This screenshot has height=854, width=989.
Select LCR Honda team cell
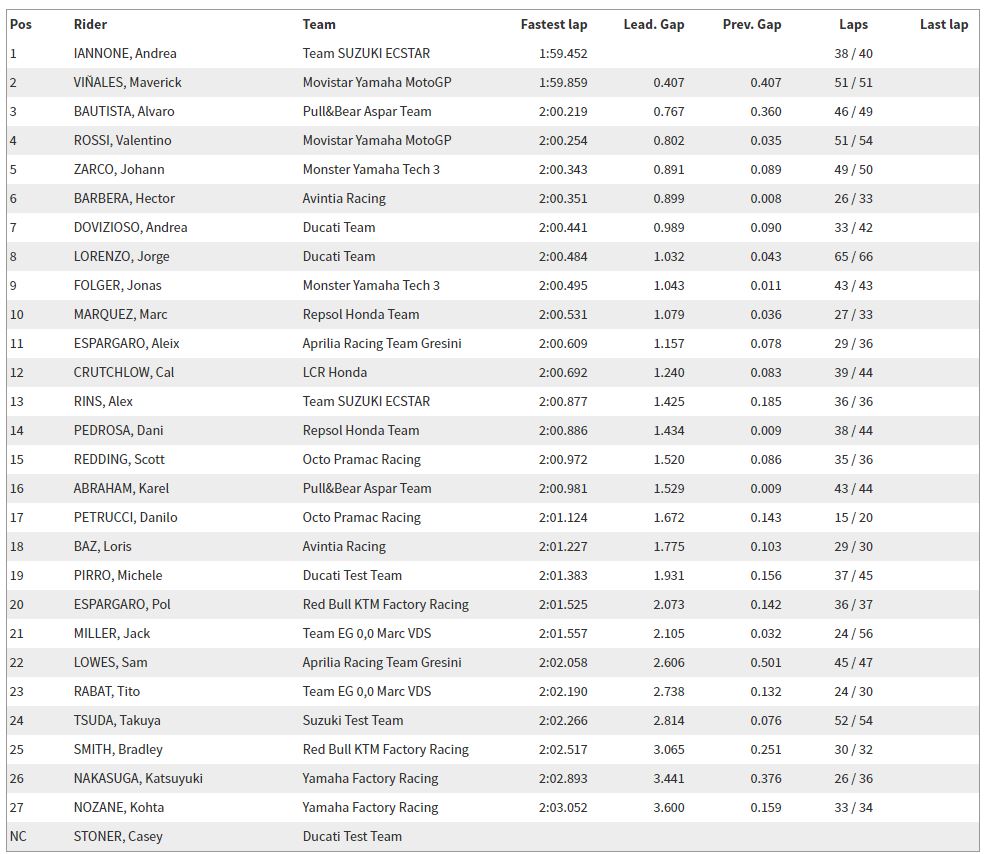(x=334, y=373)
